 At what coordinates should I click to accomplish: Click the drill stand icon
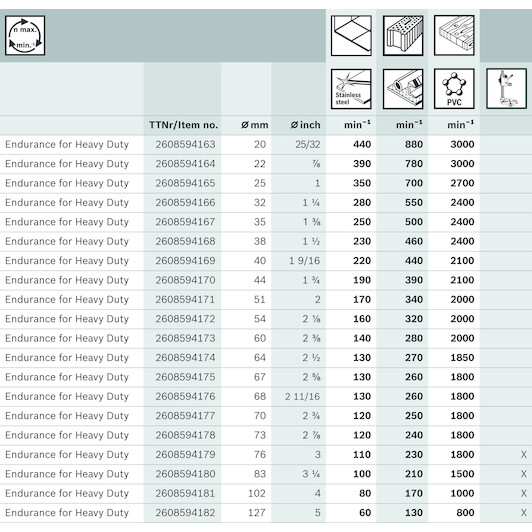tap(506, 89)
